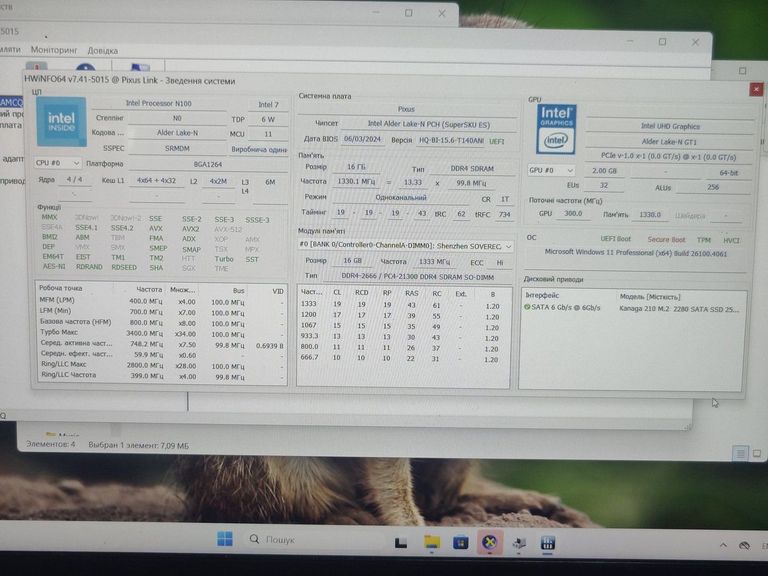768x576 pixels.
Task: Select the Турбо Макс operating point row
Action: click(x=162, y=333)
